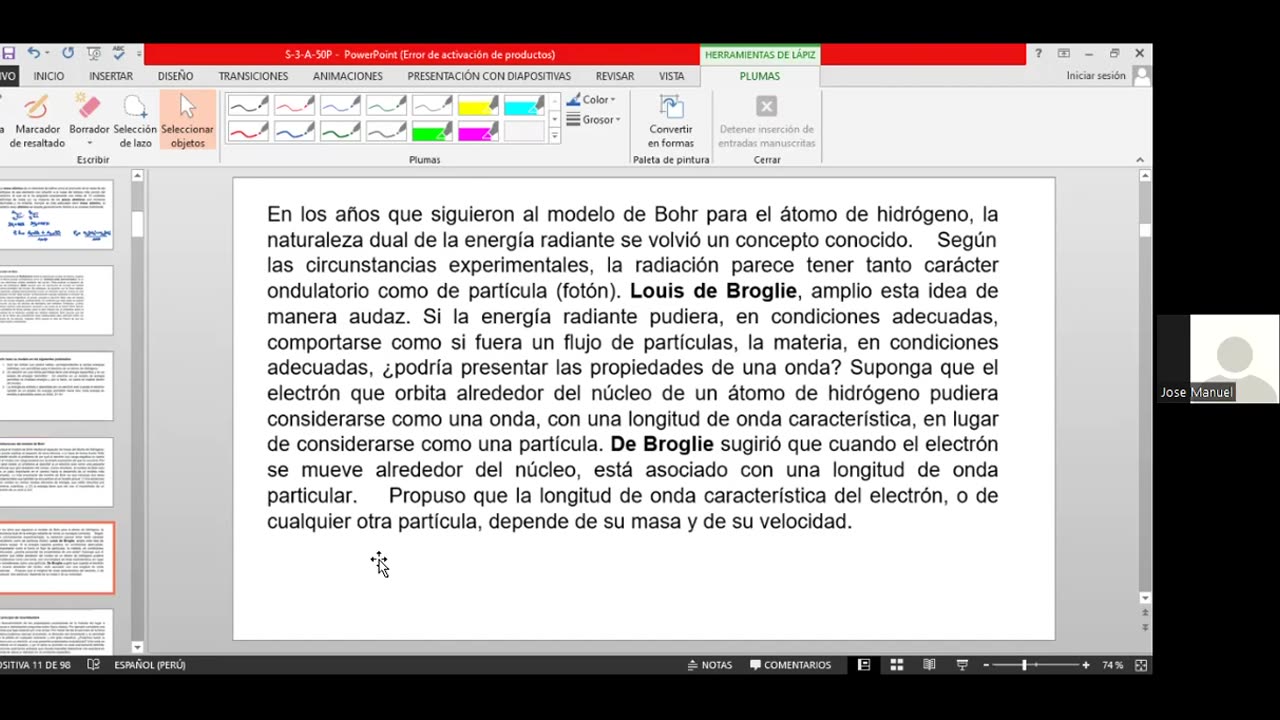The width and height of the screenshot is (1280, 720).
Task: Pick the thick blue pen in the bottom row
Action: click(294, 131)
